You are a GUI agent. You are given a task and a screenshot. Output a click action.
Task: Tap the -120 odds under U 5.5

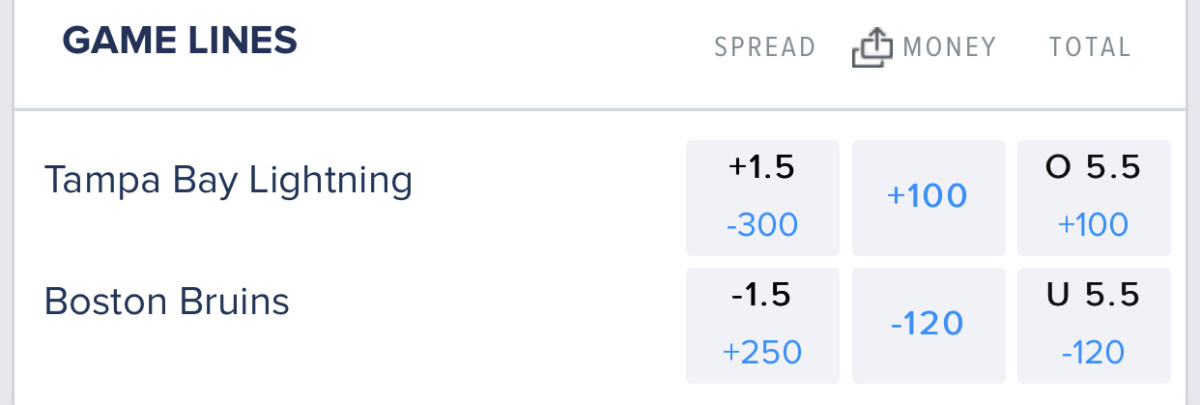pyautogui.click(x=1093, y=352)
